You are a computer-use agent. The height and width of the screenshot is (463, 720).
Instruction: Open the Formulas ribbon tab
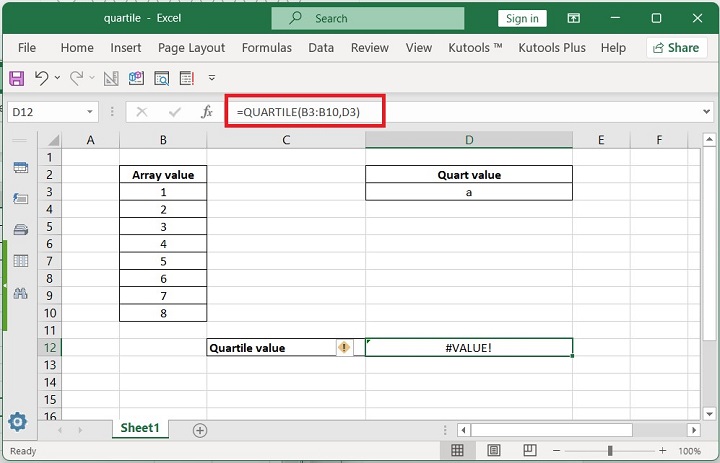pos(267,47)
